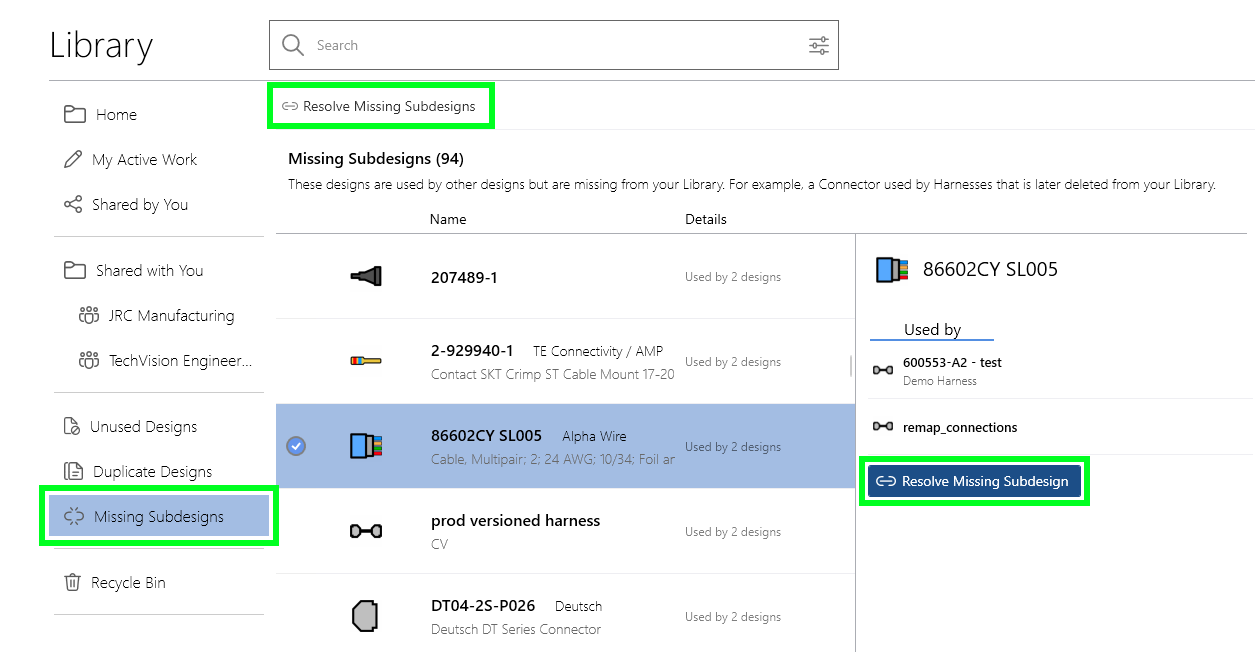Click Resolve Missing Subdesigns toolbar button
The height and width of the screenshot is (652, 1255).
380,106
